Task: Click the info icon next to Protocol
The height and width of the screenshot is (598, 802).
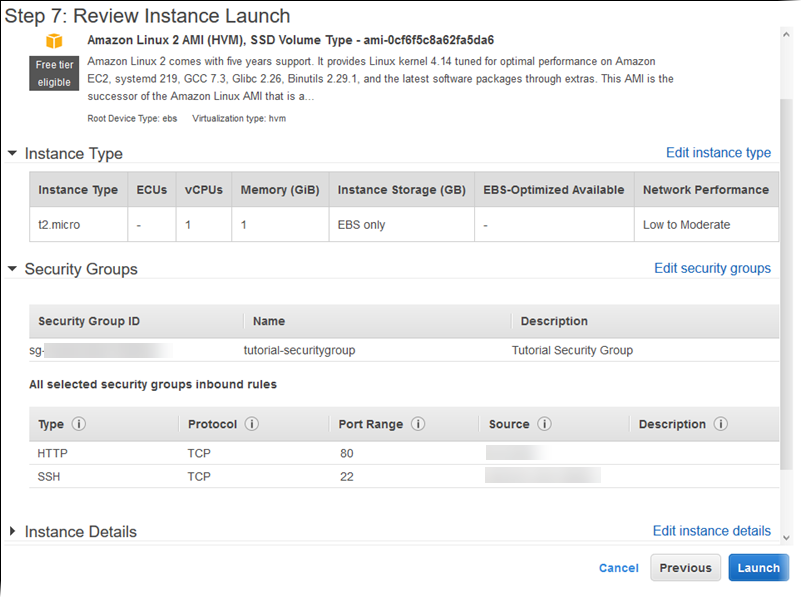Action: pos(252,424)
